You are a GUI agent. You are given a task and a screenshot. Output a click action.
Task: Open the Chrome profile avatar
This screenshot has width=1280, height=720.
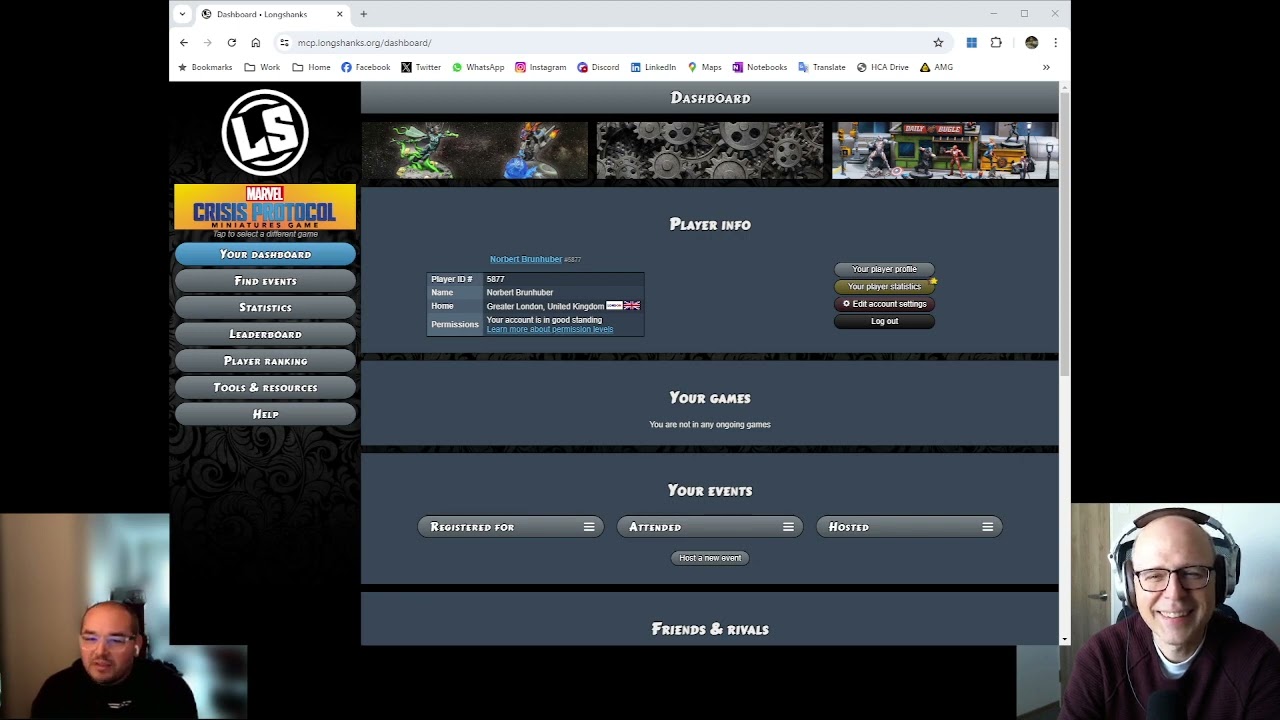(1032, 43)
